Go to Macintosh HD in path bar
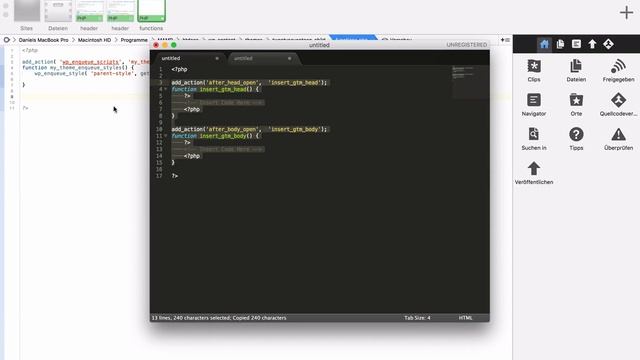 point(94,40)
